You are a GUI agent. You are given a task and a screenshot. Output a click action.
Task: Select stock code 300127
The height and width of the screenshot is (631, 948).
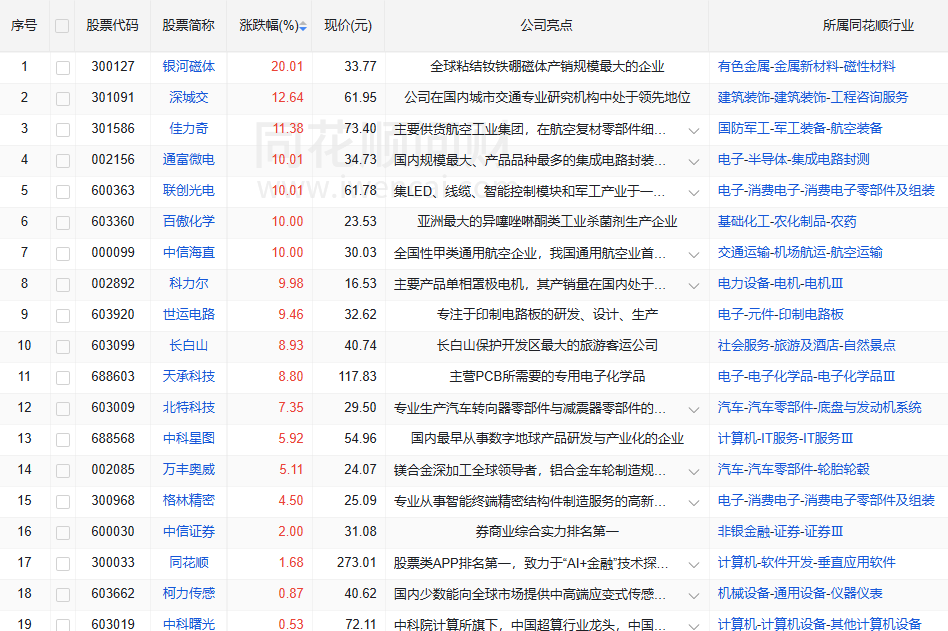(113, 66)
